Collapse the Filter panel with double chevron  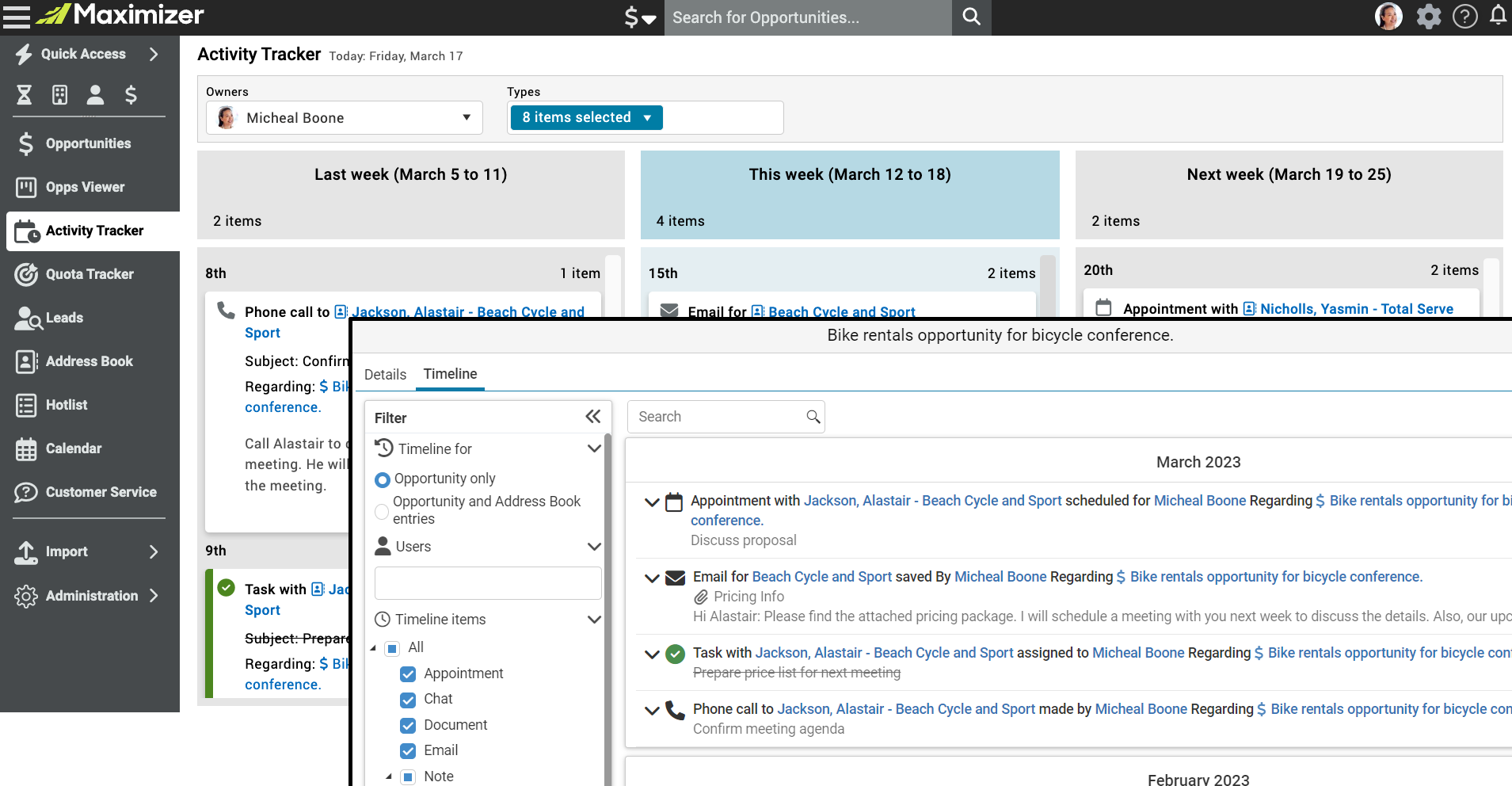(593, 417)
